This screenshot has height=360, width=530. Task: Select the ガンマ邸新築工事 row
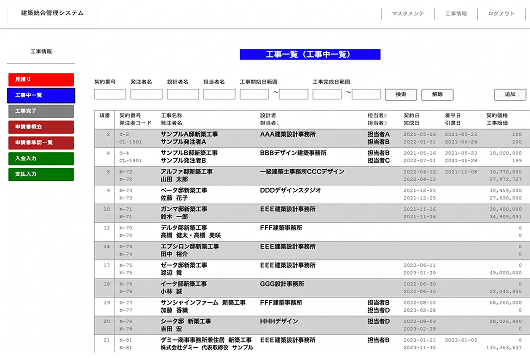312,213
